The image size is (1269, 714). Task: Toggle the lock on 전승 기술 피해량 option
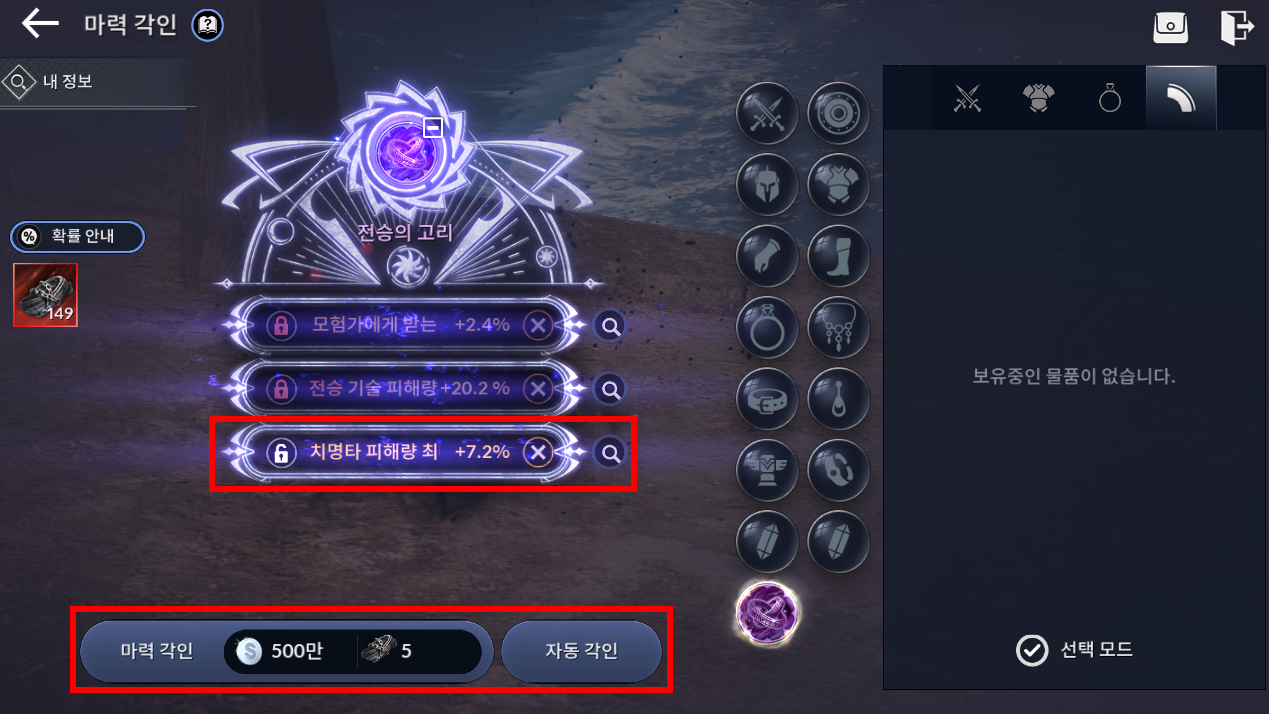click(x=281, y=389)
